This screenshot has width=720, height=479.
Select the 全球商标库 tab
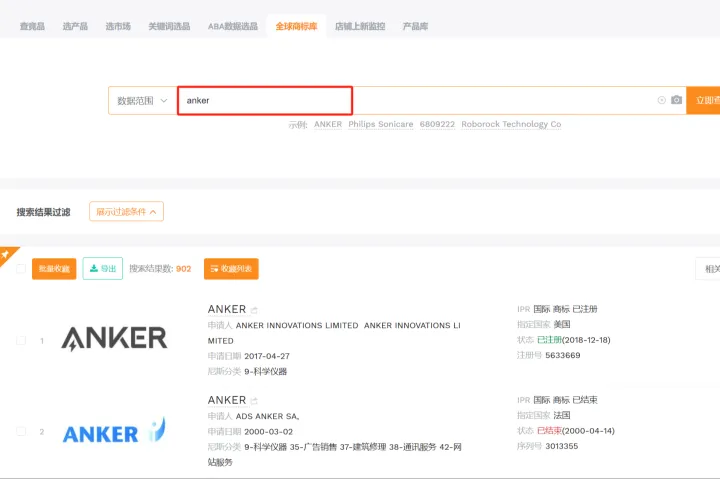[x=296, y=26]
